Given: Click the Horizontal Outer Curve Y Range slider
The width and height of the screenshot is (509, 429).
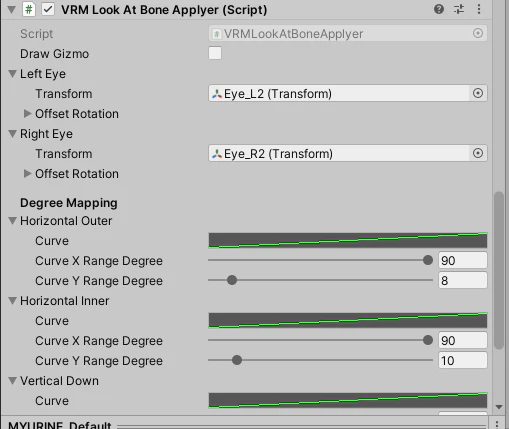Looking at the screenshot, I should pos(320,280).
